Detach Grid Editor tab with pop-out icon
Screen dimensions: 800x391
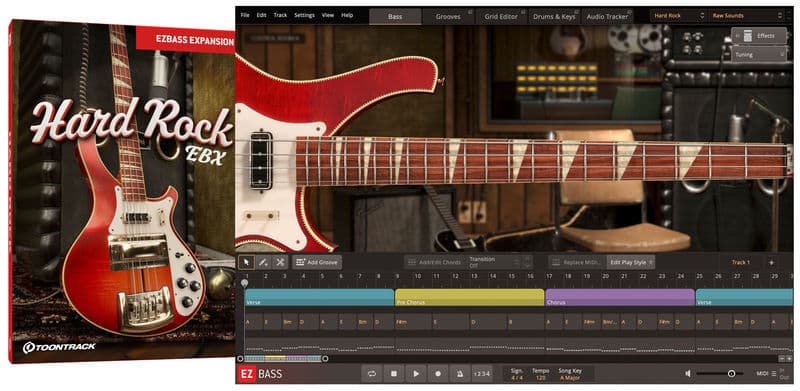coord(523,12)
